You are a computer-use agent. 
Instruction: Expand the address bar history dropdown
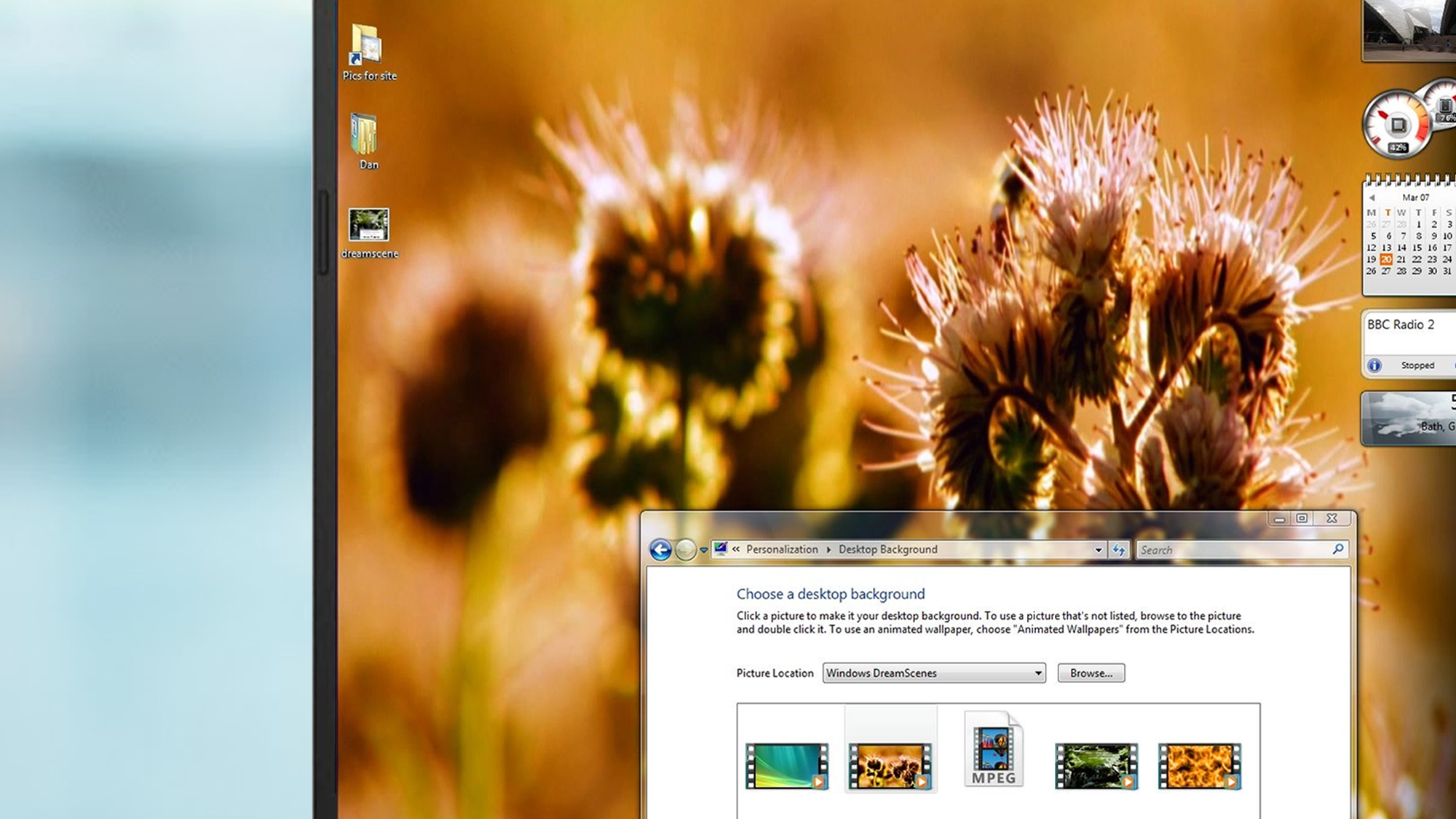click(1098, 550)
